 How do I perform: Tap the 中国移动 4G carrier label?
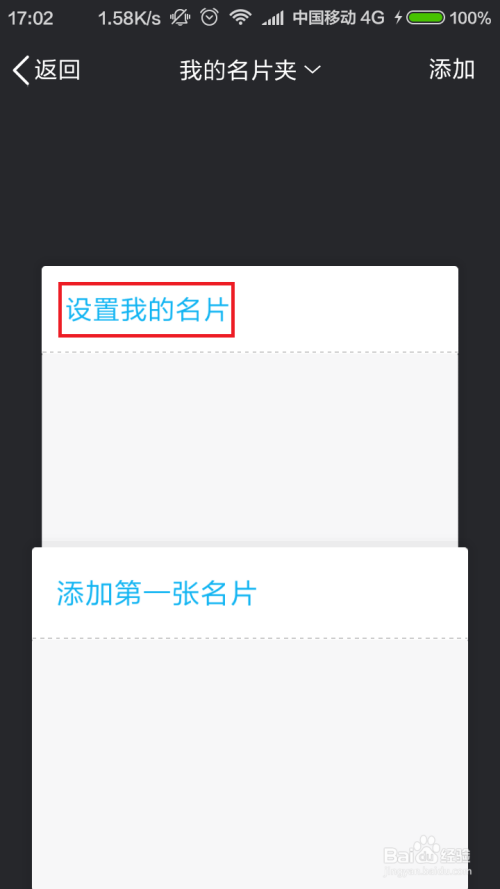pos(338,18)
